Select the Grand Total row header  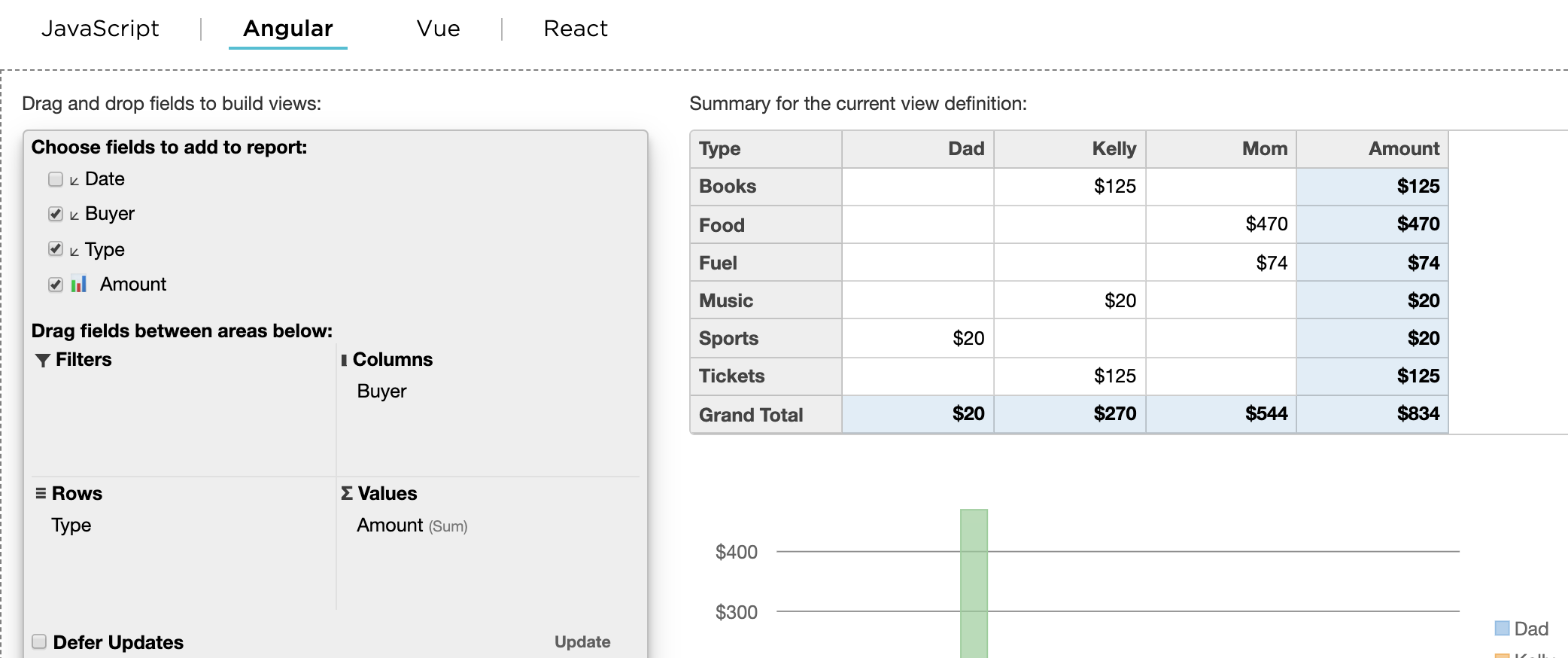point(766,415)
